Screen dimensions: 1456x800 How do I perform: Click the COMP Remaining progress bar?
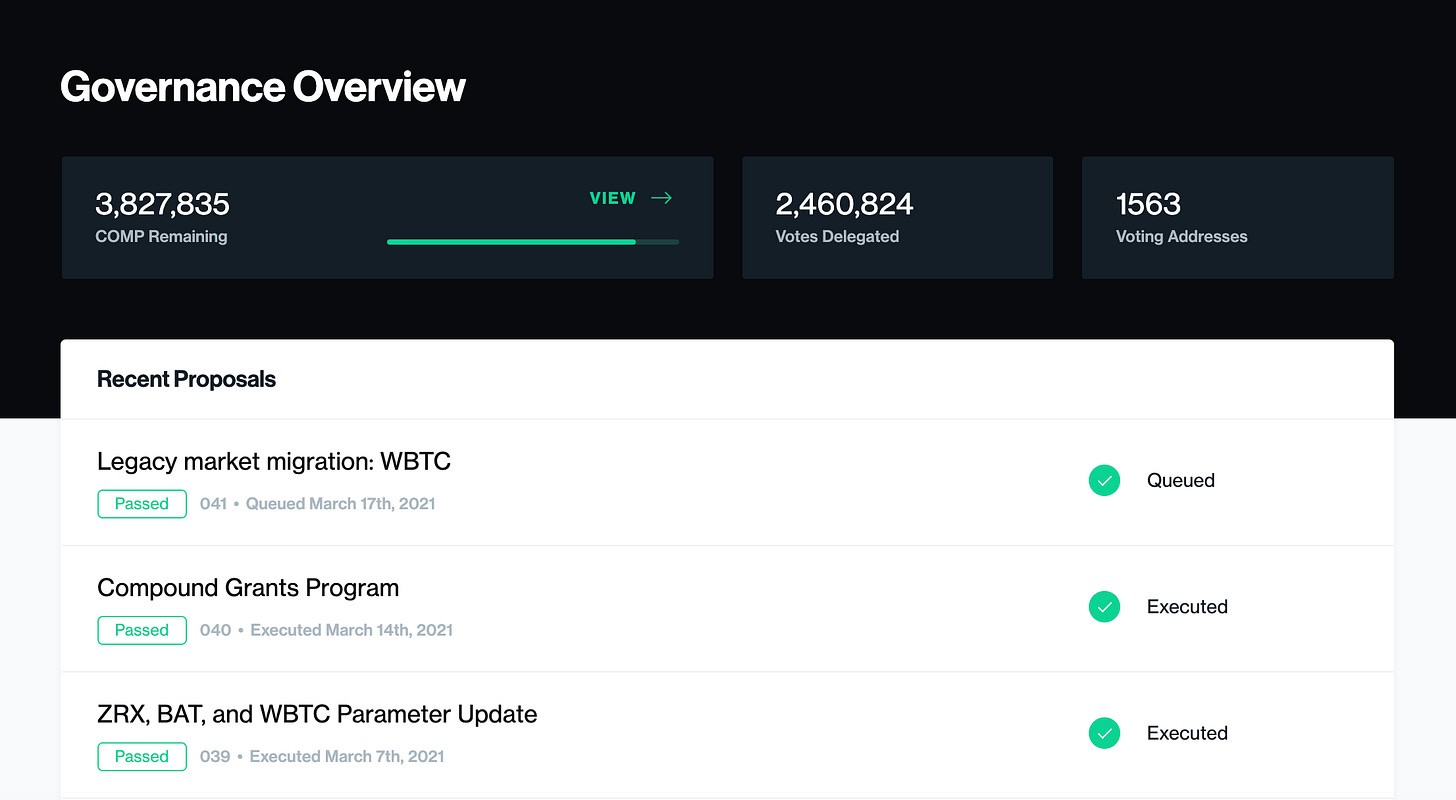(533, 242)
